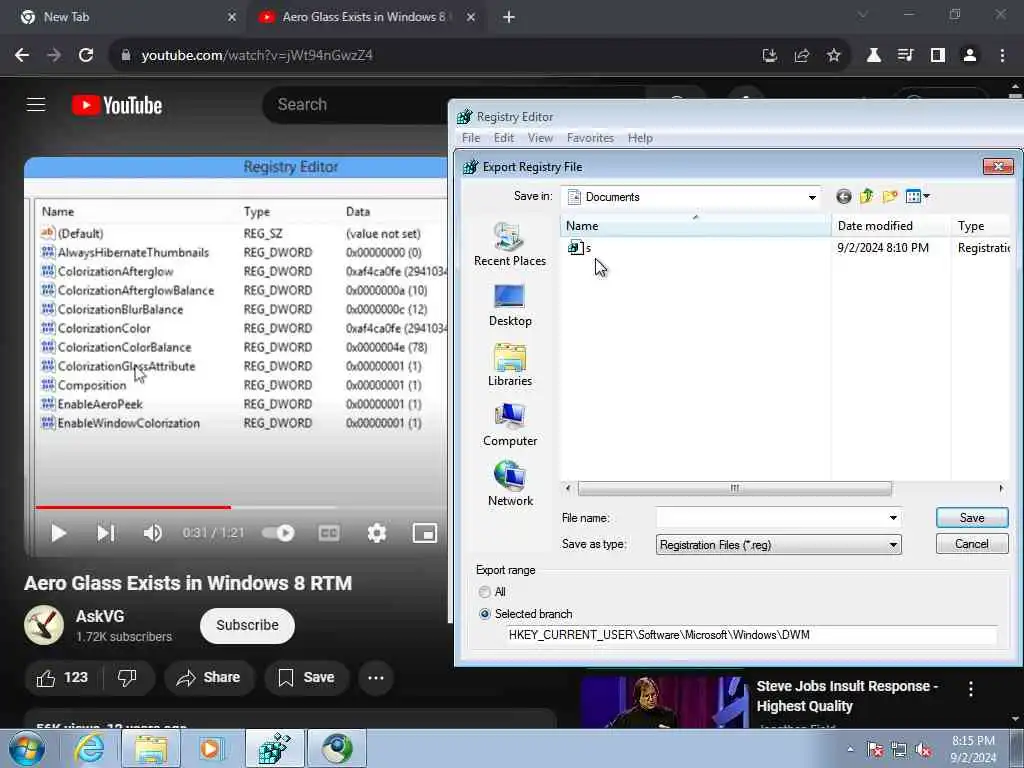
Task: Open Steve Jobs Insult Response video thumbnail
Action: click(x=664, y=703)
